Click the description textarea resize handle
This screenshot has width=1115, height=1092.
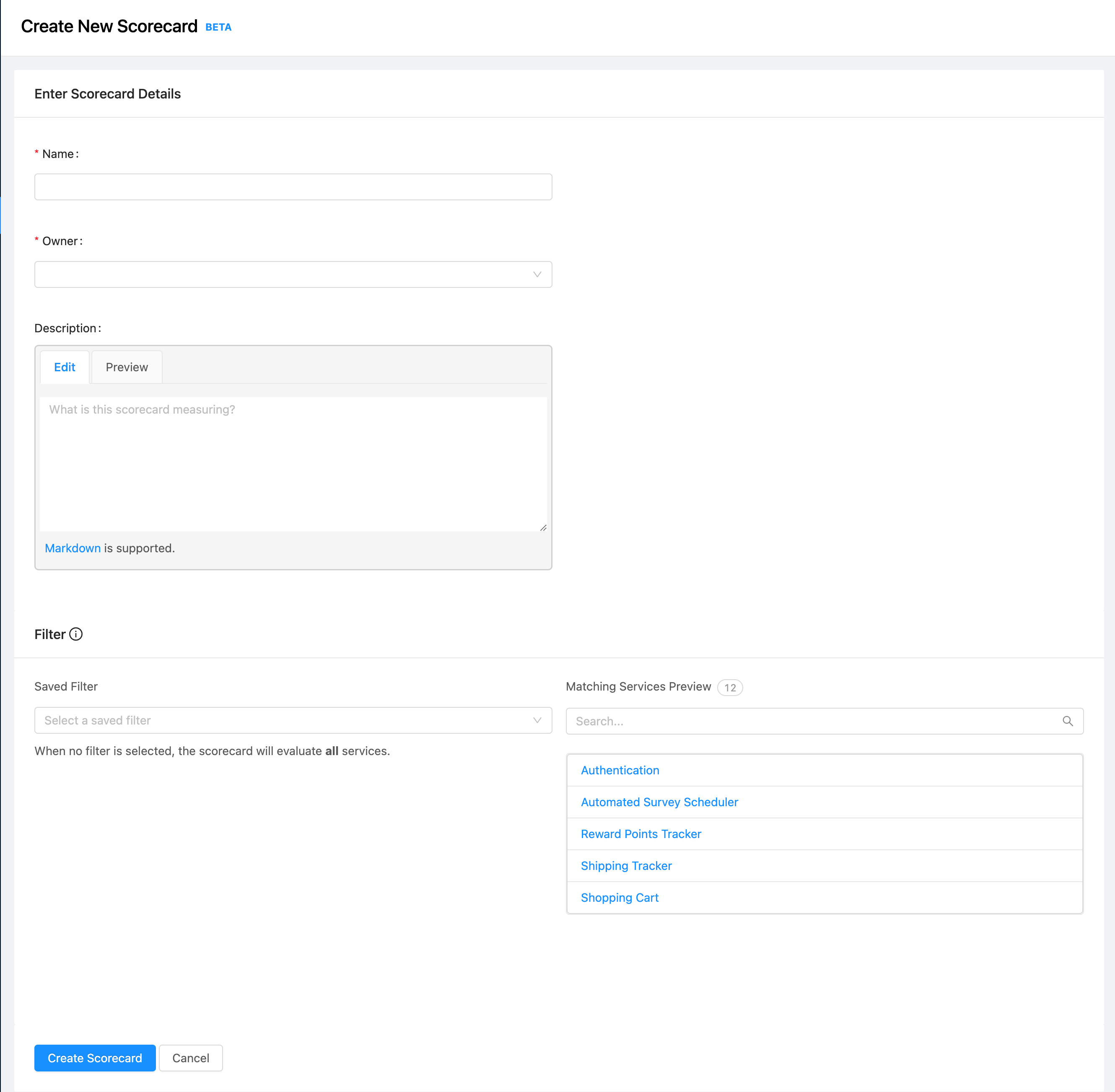(x=543, y=527)
